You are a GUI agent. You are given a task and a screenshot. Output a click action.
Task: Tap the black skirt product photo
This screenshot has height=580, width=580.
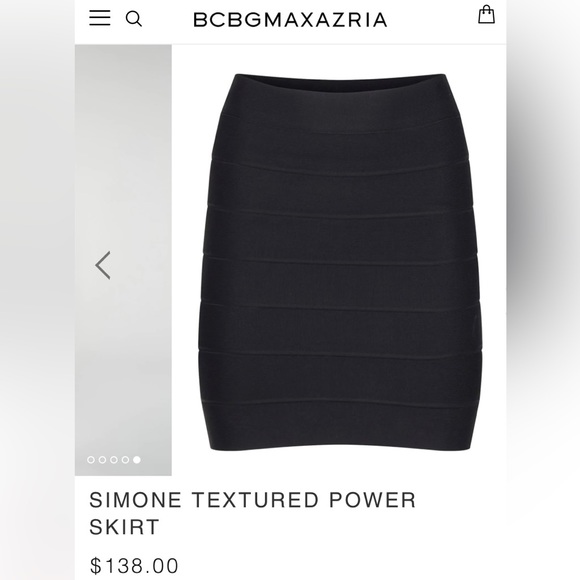pos(340,262)
